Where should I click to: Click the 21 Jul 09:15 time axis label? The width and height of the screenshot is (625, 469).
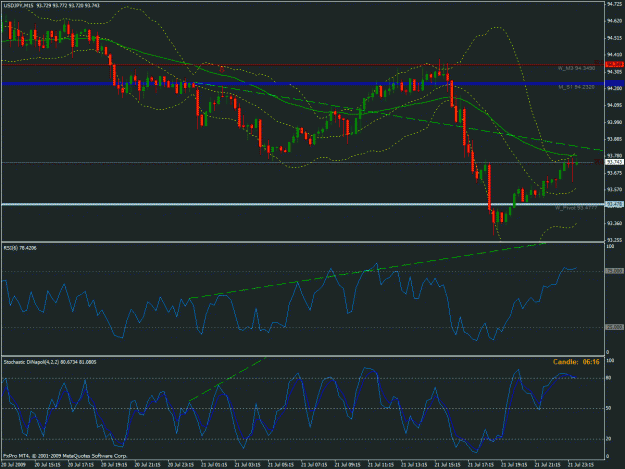348,465
